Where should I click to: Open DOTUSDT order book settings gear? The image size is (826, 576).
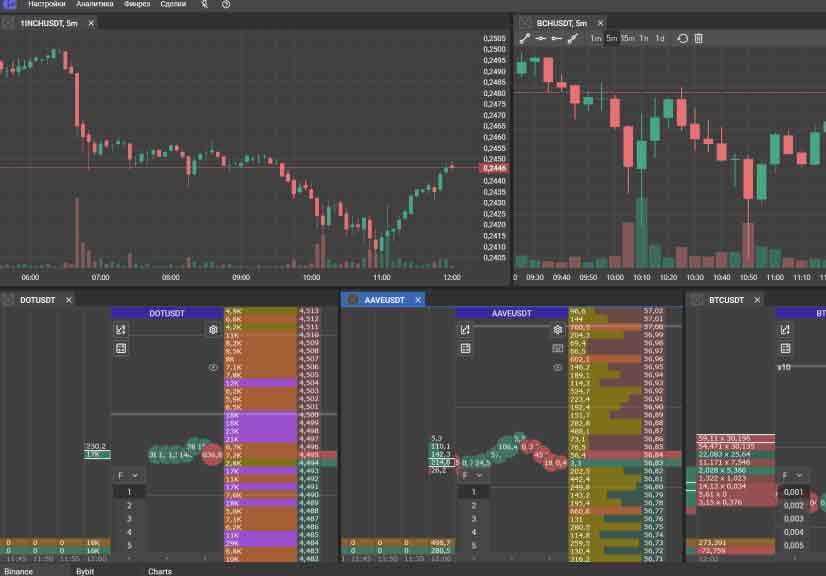pyautogui.click(x=213, y=329)
